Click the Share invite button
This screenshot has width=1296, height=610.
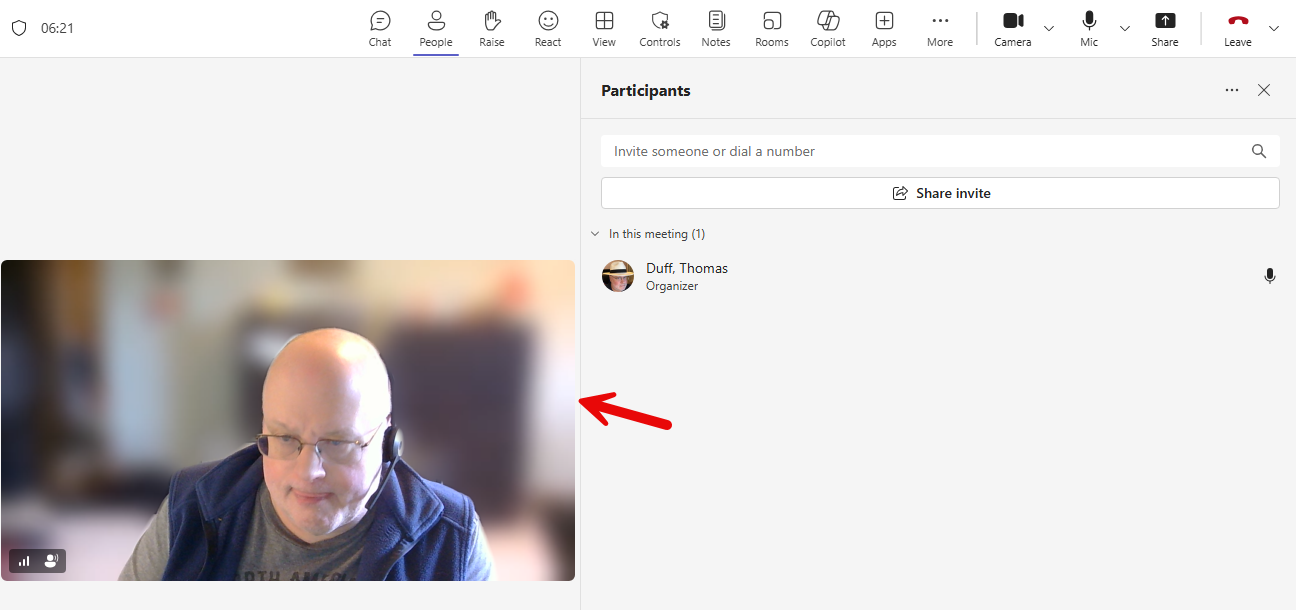940,193
